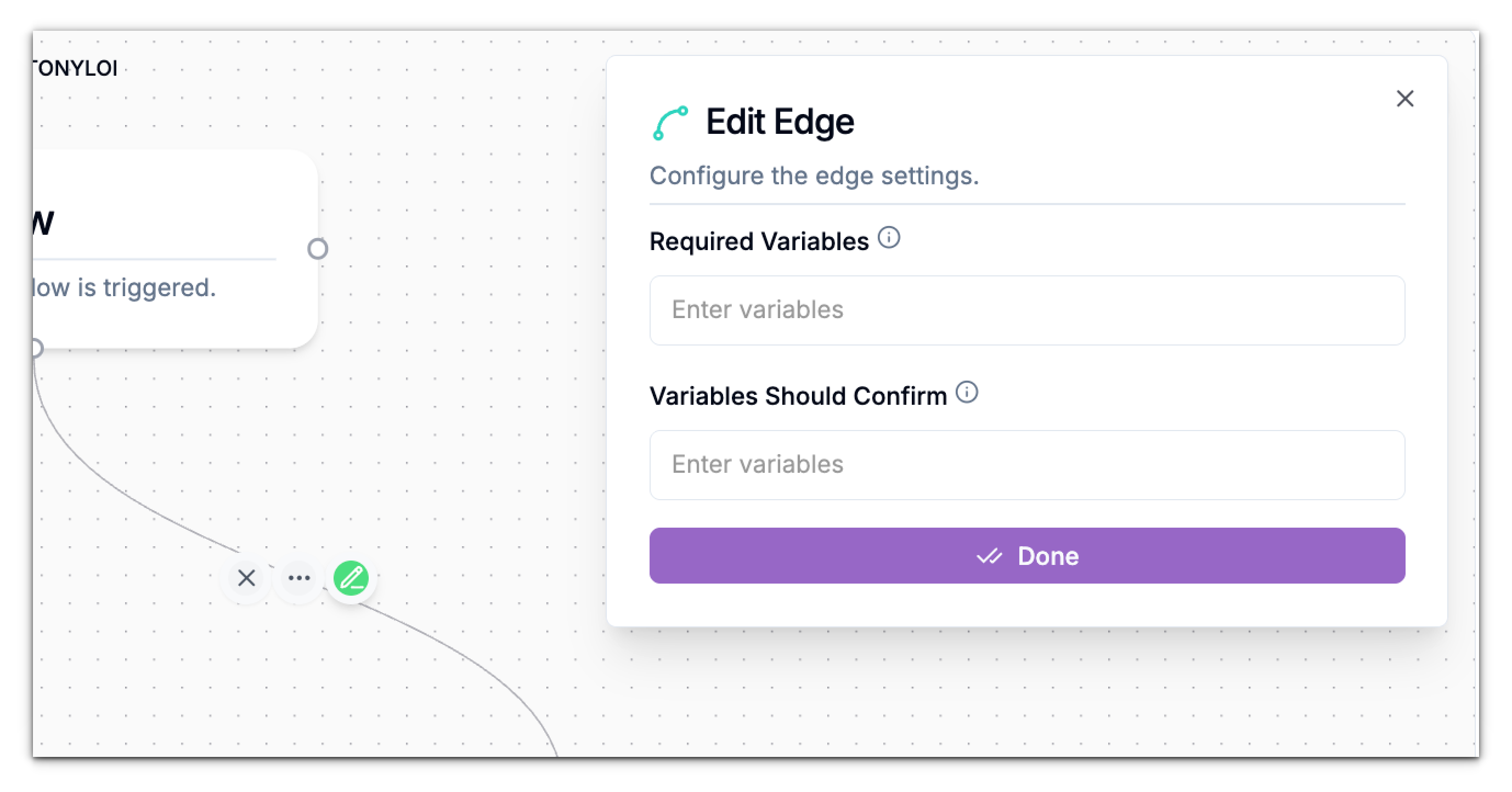Click the Edit Edge panel title
This screenshot has height=792, width=1512.
coord(780,121)
